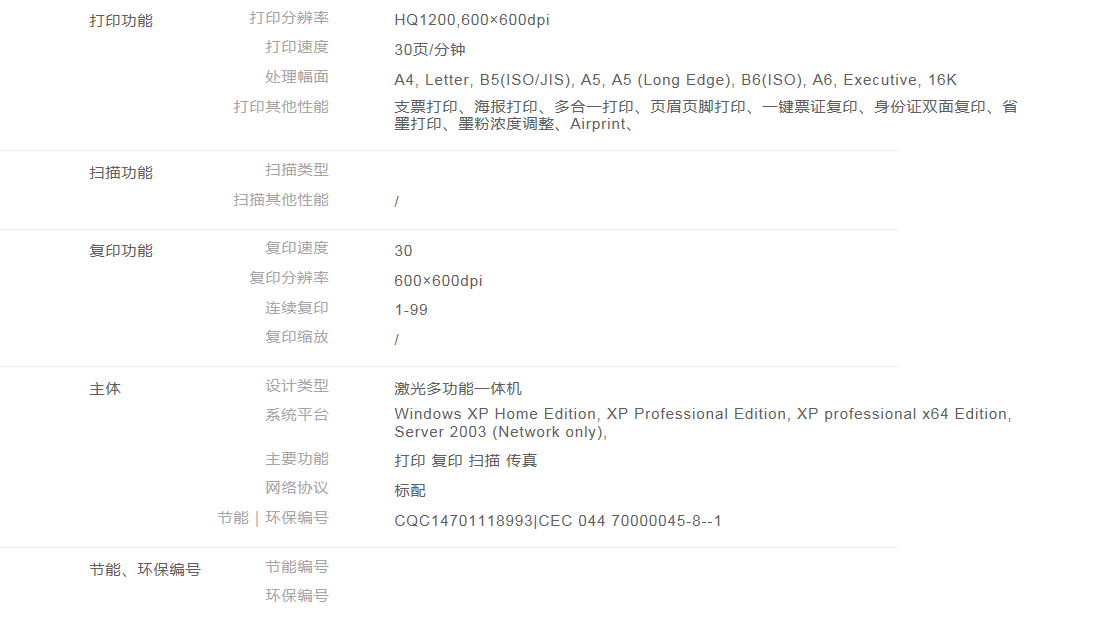
Task: Click the 打印其他性能 label
Action: [x=280, y=106]
